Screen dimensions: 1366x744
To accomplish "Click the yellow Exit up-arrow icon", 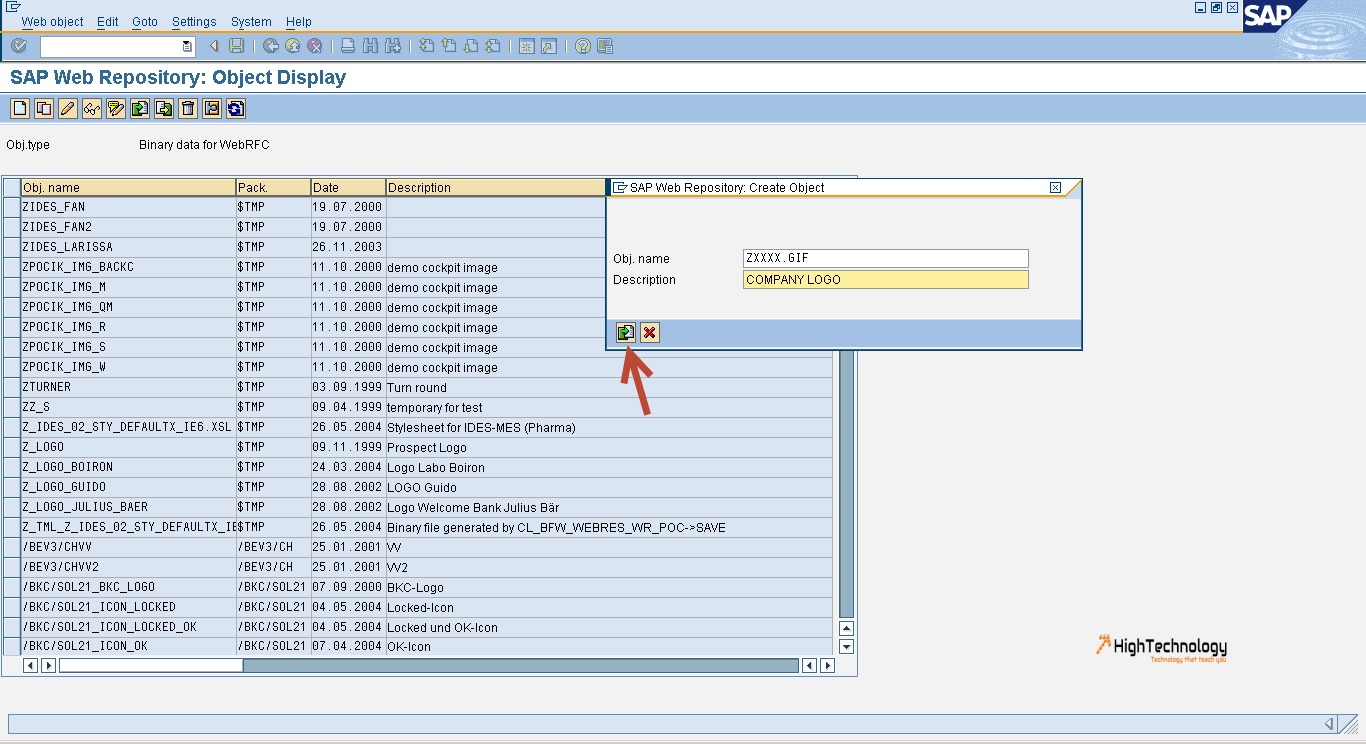I will (293, 46).
